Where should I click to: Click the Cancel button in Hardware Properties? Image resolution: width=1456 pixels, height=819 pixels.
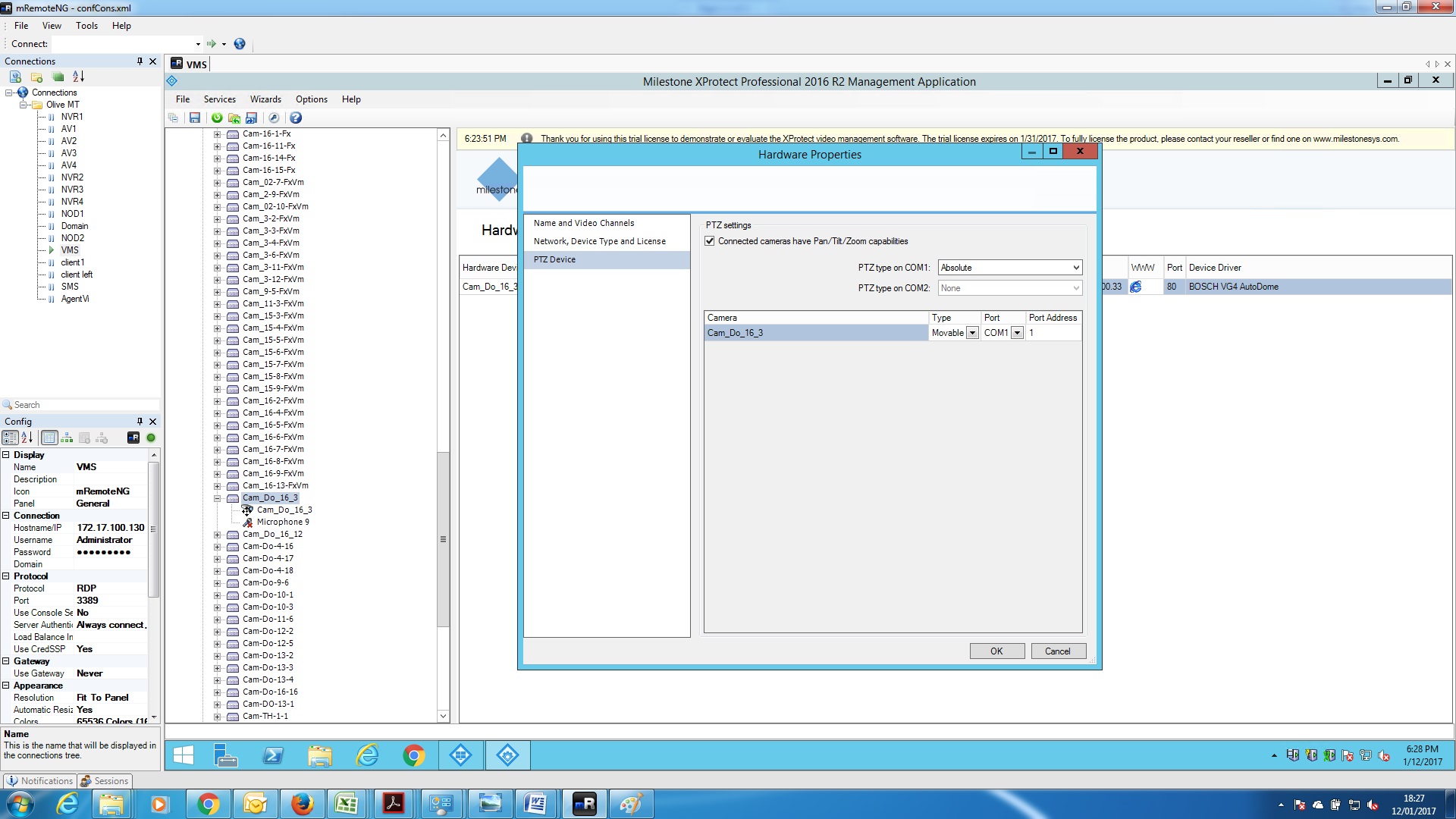click(x=1057, y=651)
